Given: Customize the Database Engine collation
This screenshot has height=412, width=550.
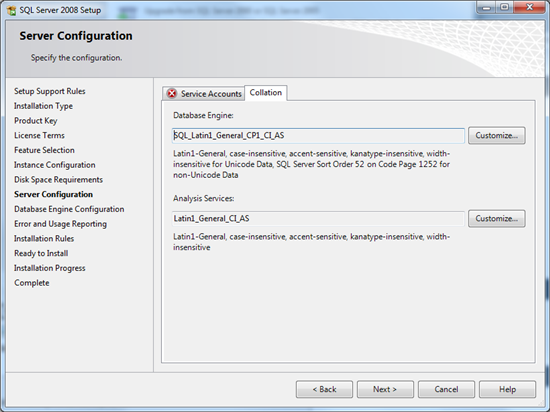Looking at the screenshot, I should point(497,135).
